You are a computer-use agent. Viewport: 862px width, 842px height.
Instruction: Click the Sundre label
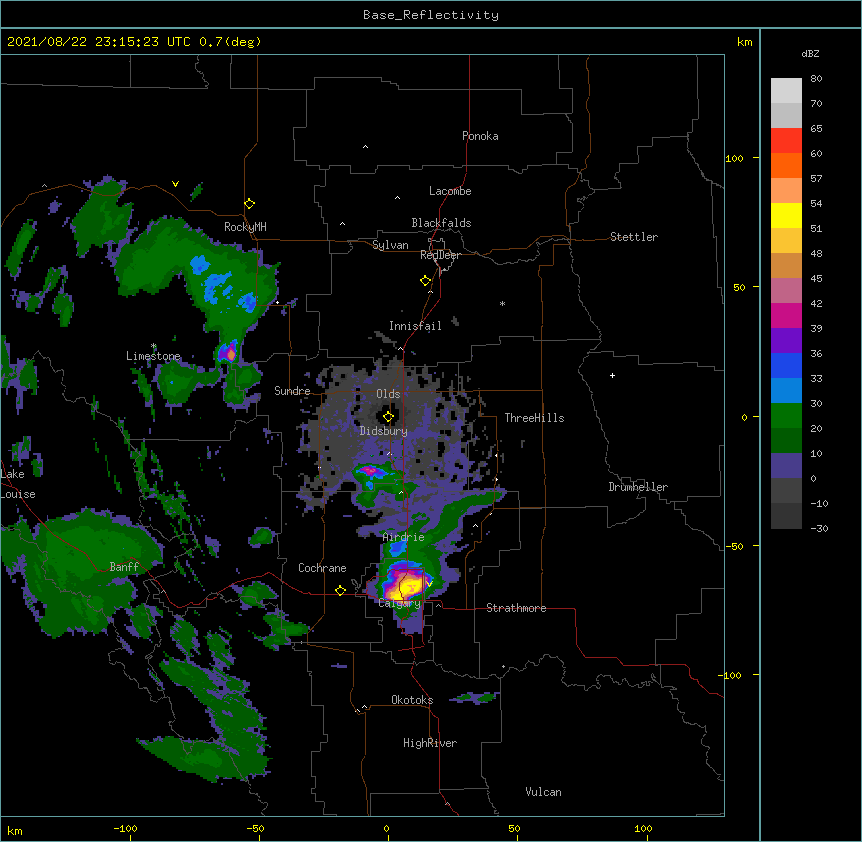coord(292,391)
